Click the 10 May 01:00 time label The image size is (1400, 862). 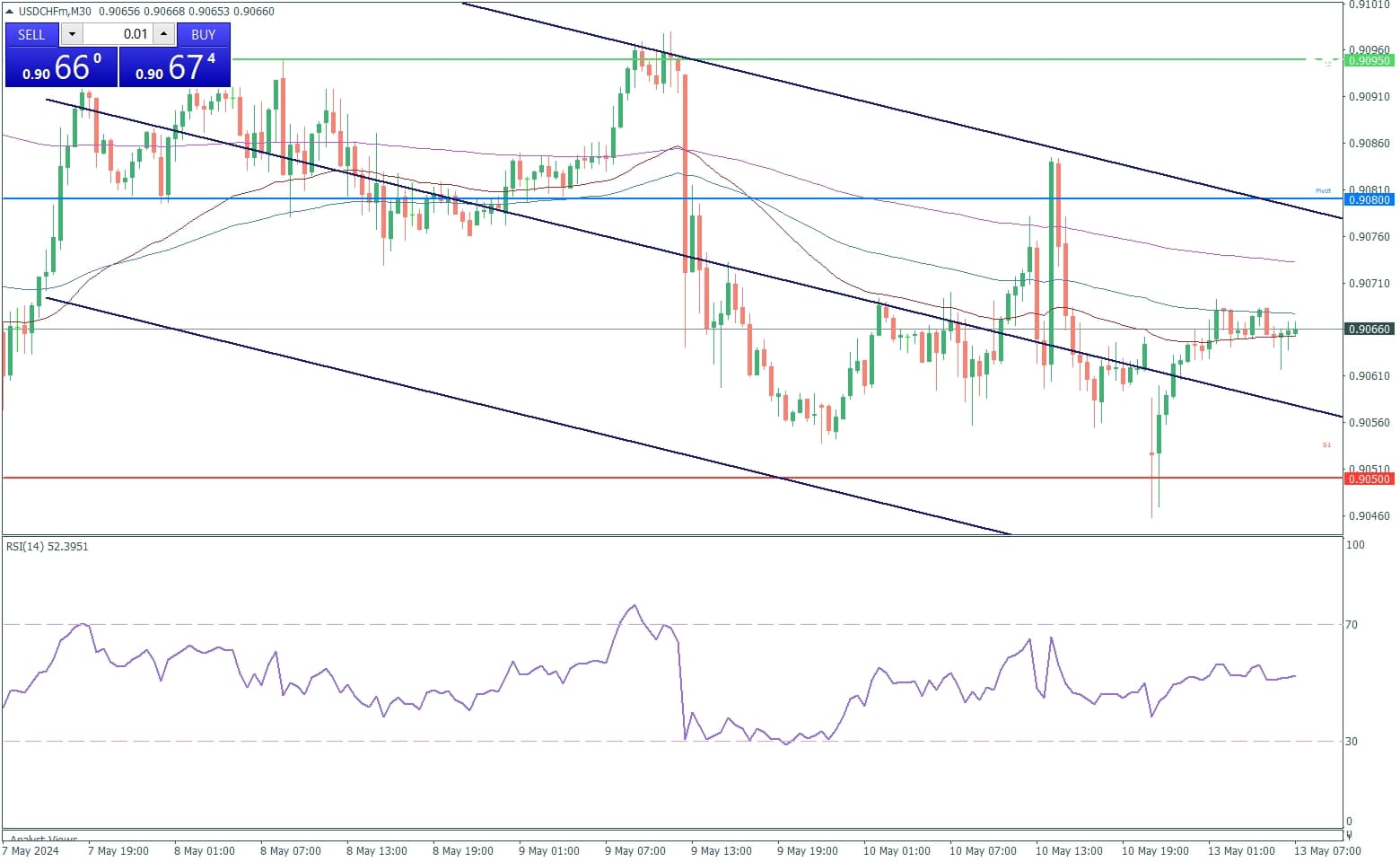pyautogui.click(x=897, y=851)
